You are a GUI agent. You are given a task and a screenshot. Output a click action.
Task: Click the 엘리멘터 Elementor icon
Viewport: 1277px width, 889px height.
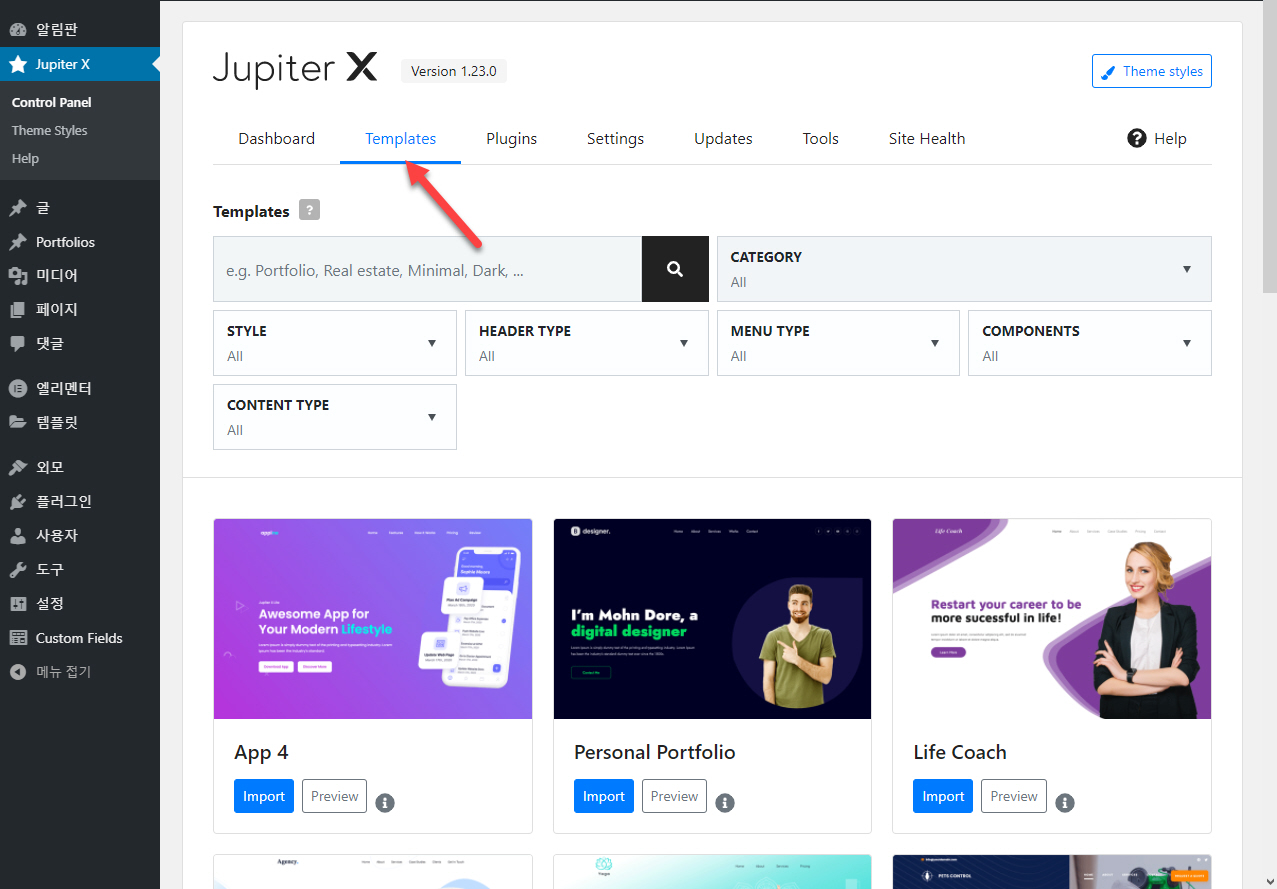(x=18, y=388)
